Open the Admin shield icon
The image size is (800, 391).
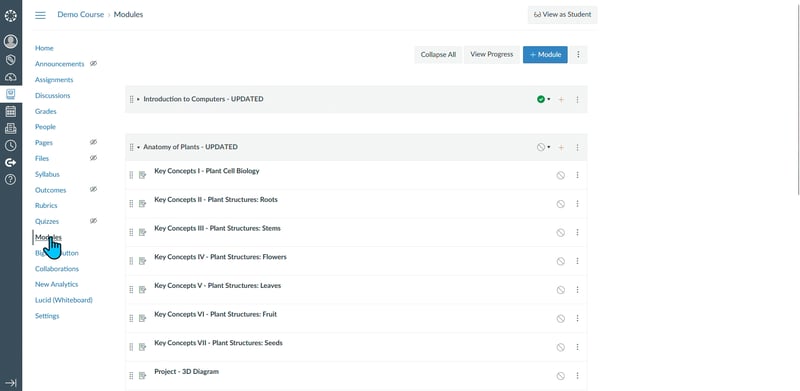point(11,60)
